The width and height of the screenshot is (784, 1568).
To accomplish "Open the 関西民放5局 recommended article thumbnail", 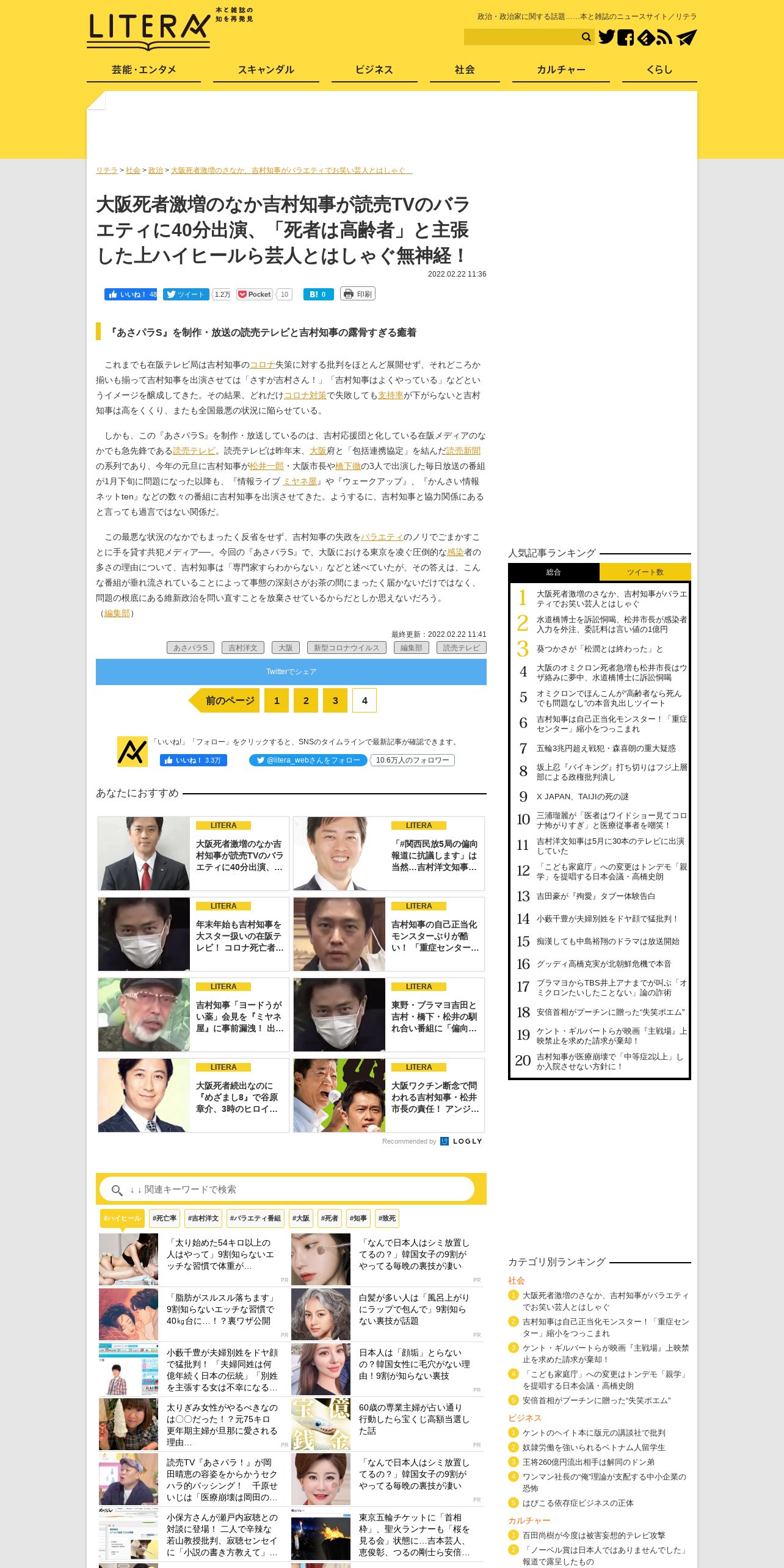I will [x=339, y=854].
